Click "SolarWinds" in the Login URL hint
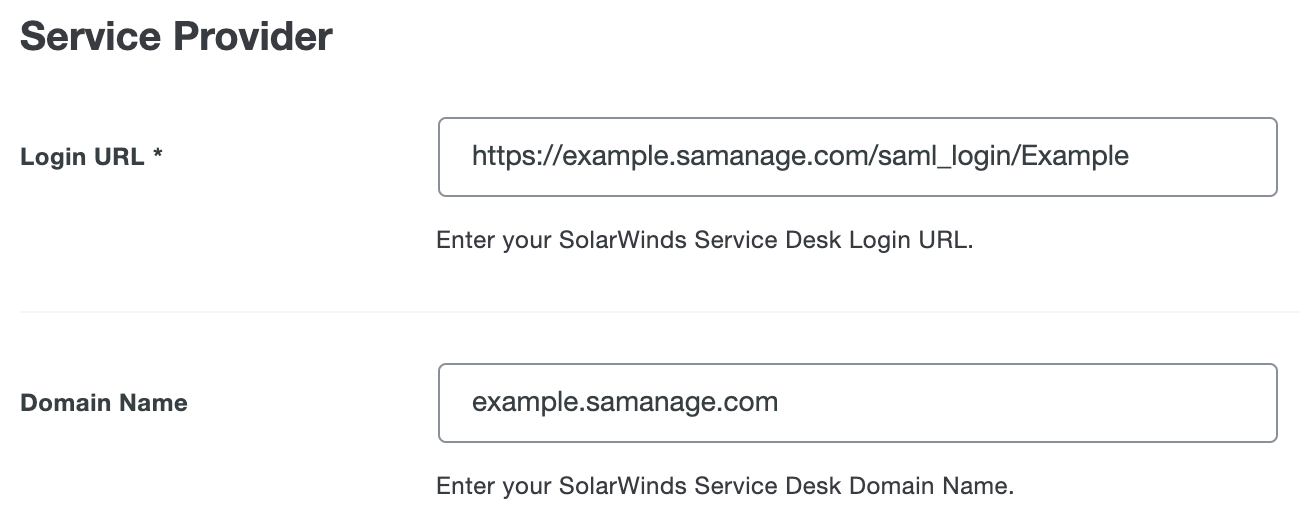1300x516 pixels. 588,241
